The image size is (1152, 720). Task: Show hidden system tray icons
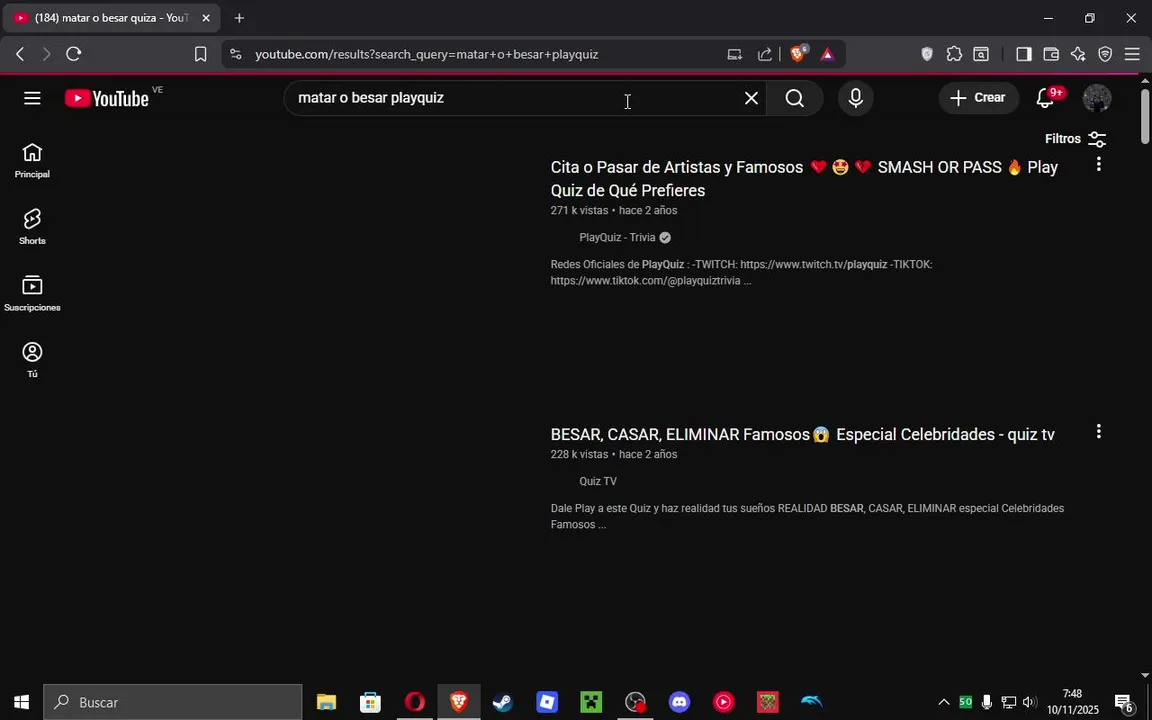(x=944, y=702)
